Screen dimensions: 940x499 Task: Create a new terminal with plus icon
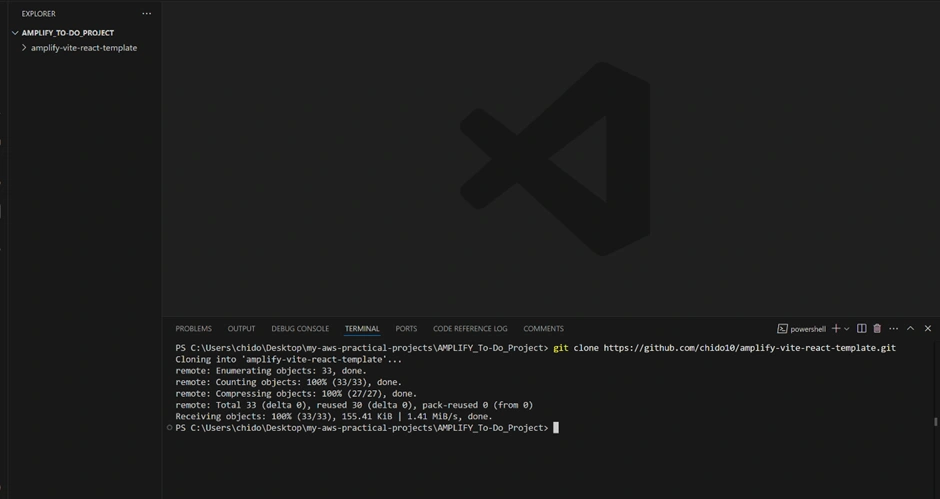[x=836, y=329]
